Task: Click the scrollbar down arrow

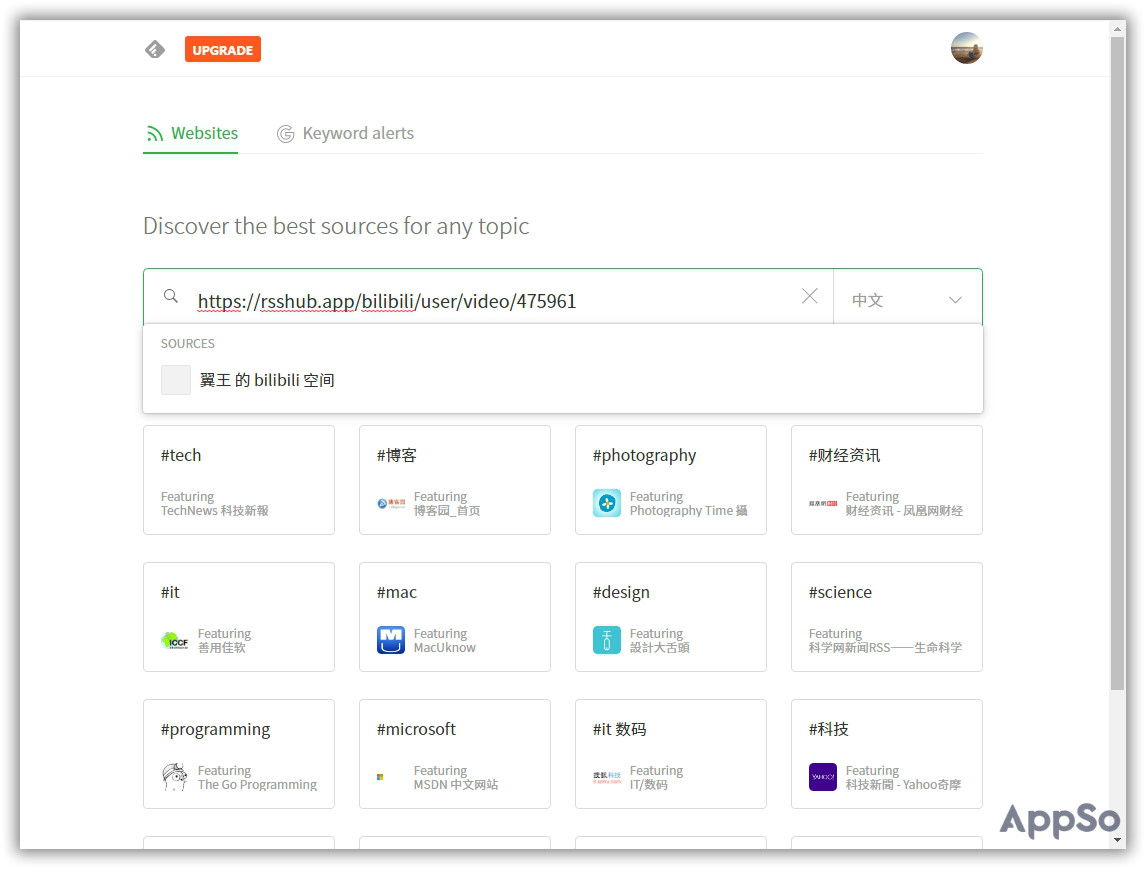Action: point(1117,840)
